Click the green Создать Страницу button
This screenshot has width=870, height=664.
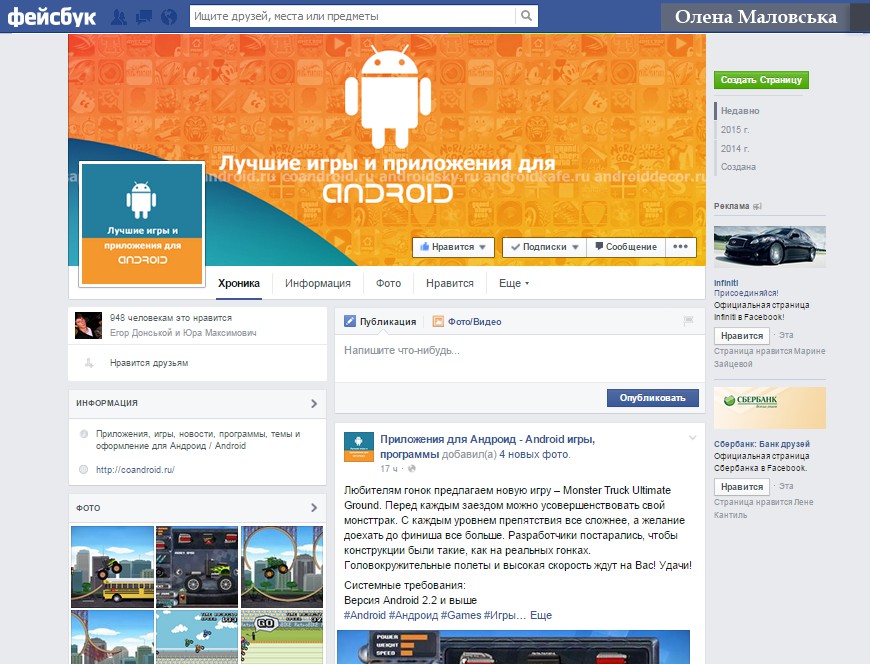point(761,80)
